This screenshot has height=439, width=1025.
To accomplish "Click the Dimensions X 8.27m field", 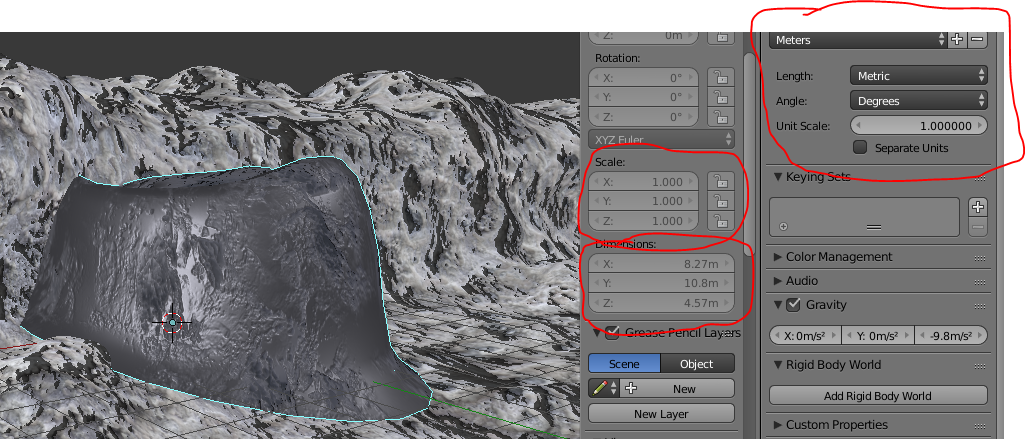I will click(x=662, y=264).
